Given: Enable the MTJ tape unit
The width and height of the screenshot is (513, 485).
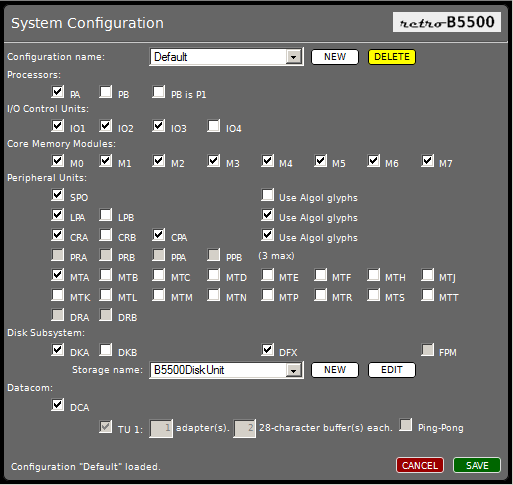Looking at the screenshot, I should click(428, 275).
